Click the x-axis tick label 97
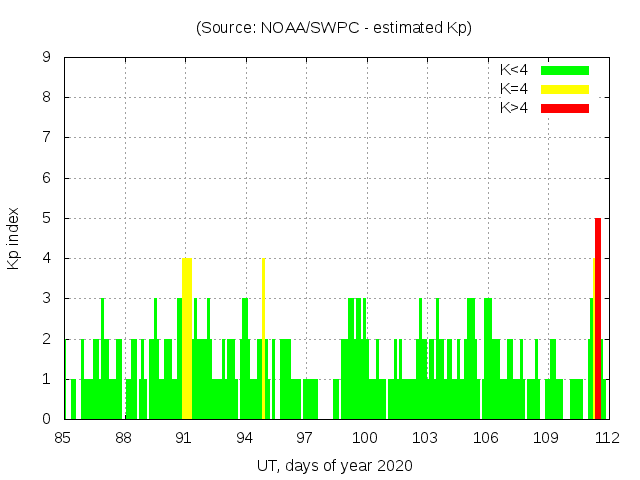This screenshot has height=480, width=640. tap(305, 438)
